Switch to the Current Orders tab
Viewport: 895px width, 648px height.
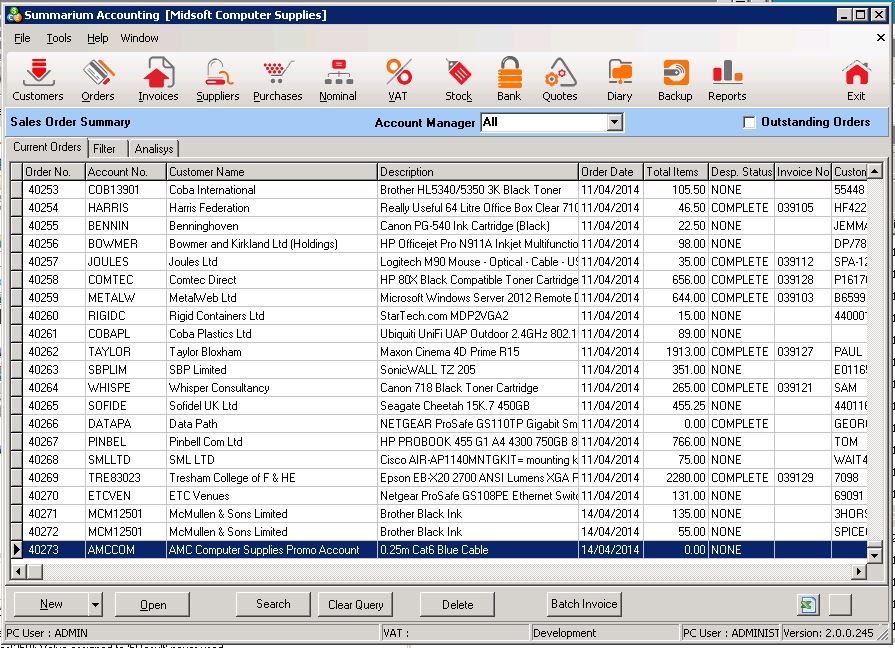pyautogui.click(x=47, y=147)
